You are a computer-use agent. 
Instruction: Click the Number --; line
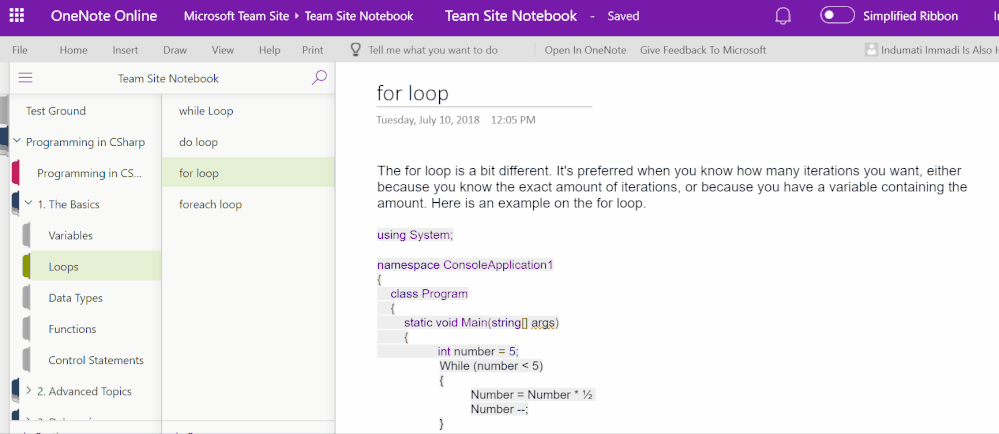click(500, 409)
